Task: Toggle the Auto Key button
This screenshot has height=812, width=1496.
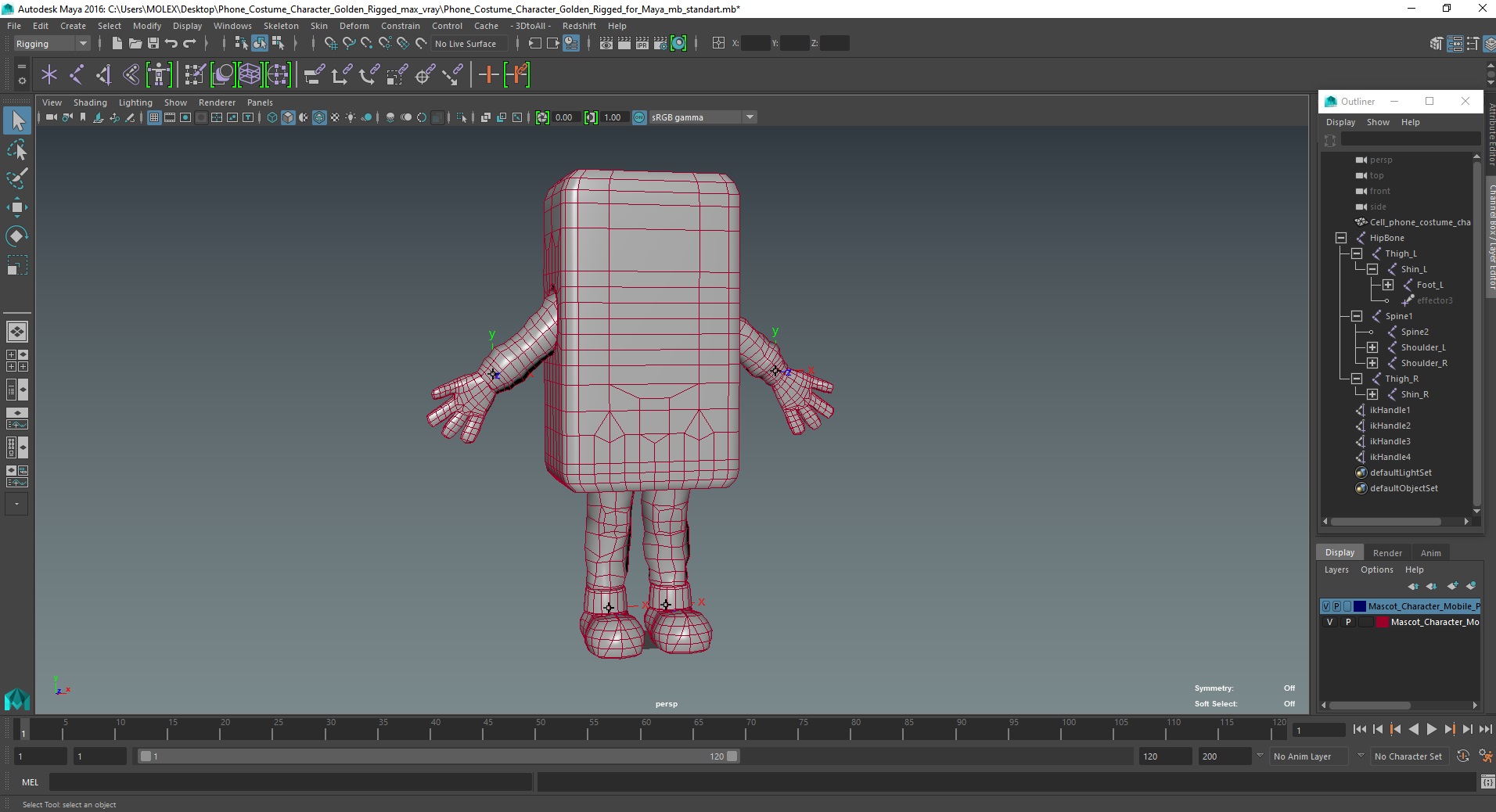Action: 1463,756
